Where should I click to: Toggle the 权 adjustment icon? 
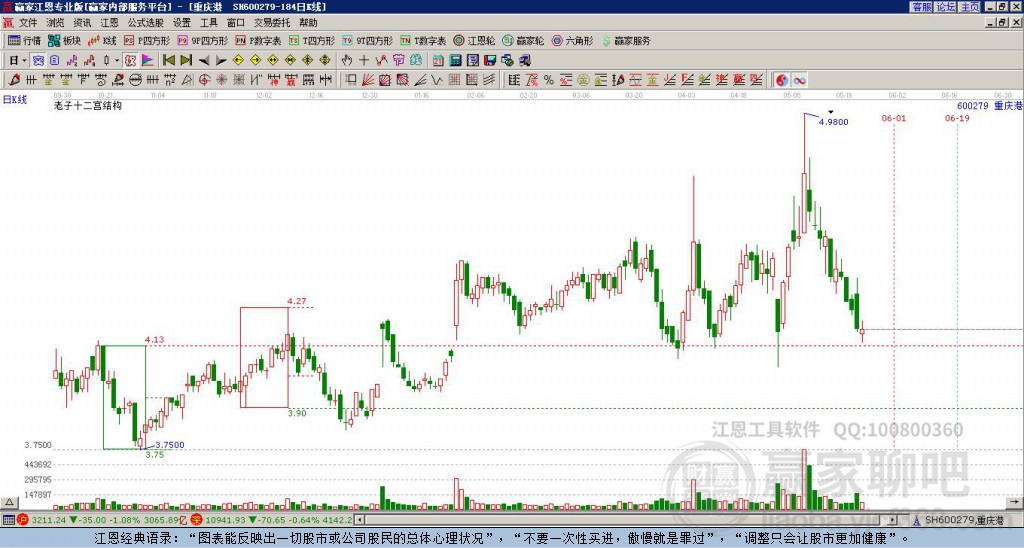[130, 60]
